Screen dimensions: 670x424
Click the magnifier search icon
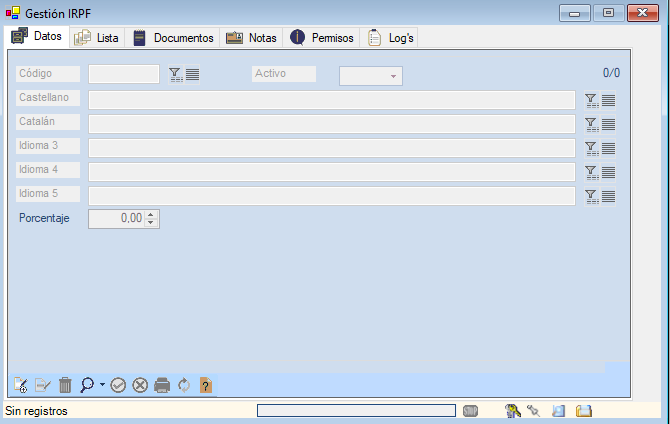pyautogui.click(x=87, y=385)
